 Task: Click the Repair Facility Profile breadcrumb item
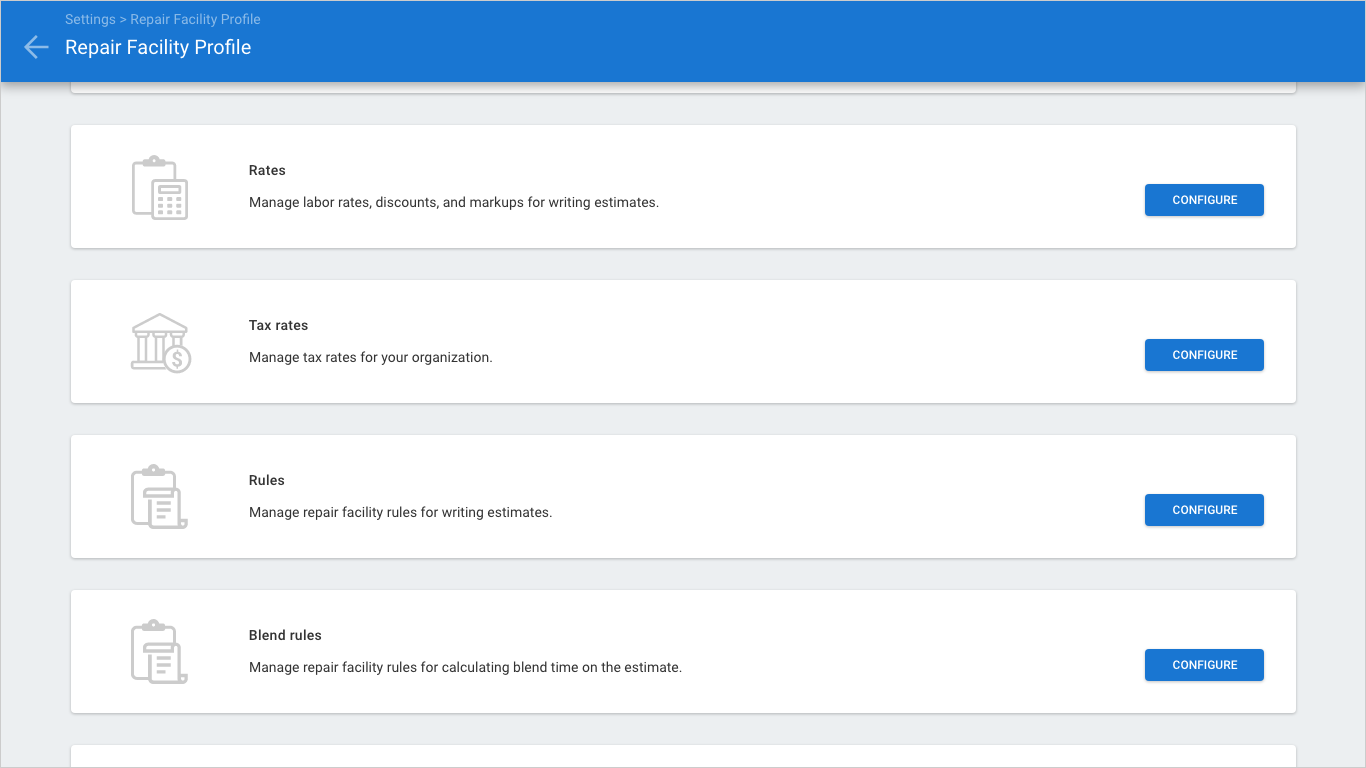click(x=195, y=19)
